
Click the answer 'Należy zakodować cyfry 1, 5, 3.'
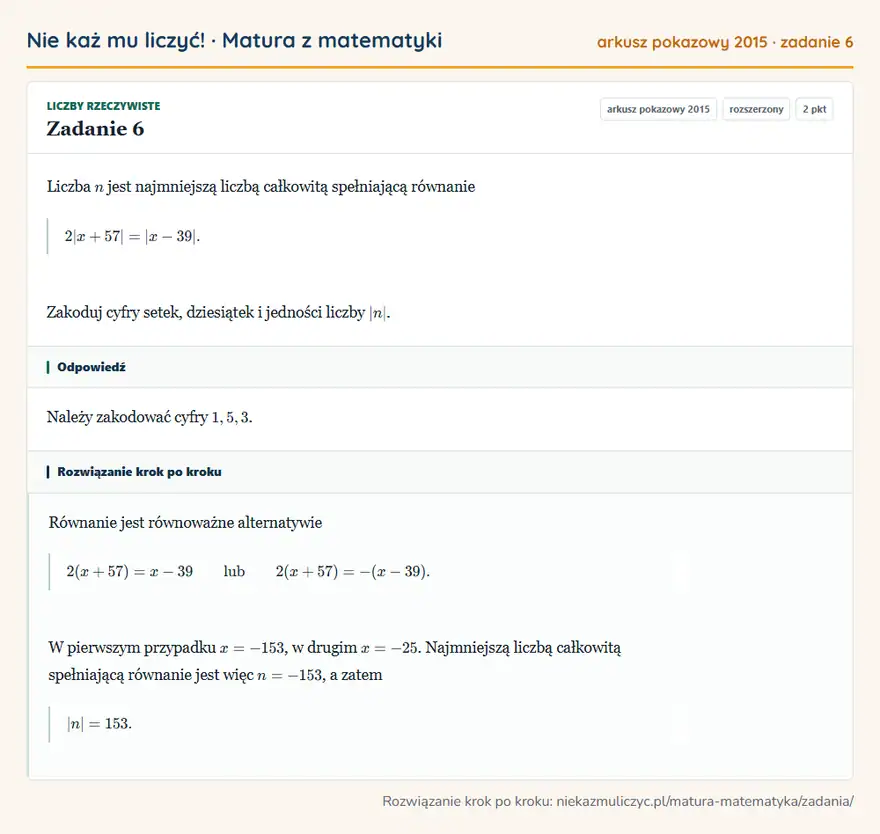149,417
